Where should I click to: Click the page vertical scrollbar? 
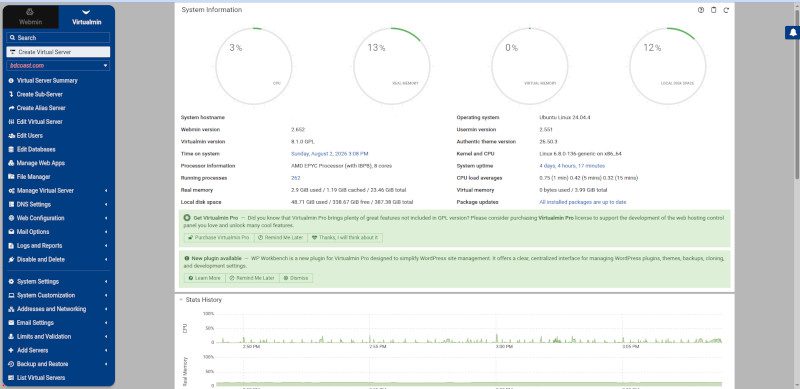click(797, 94)
